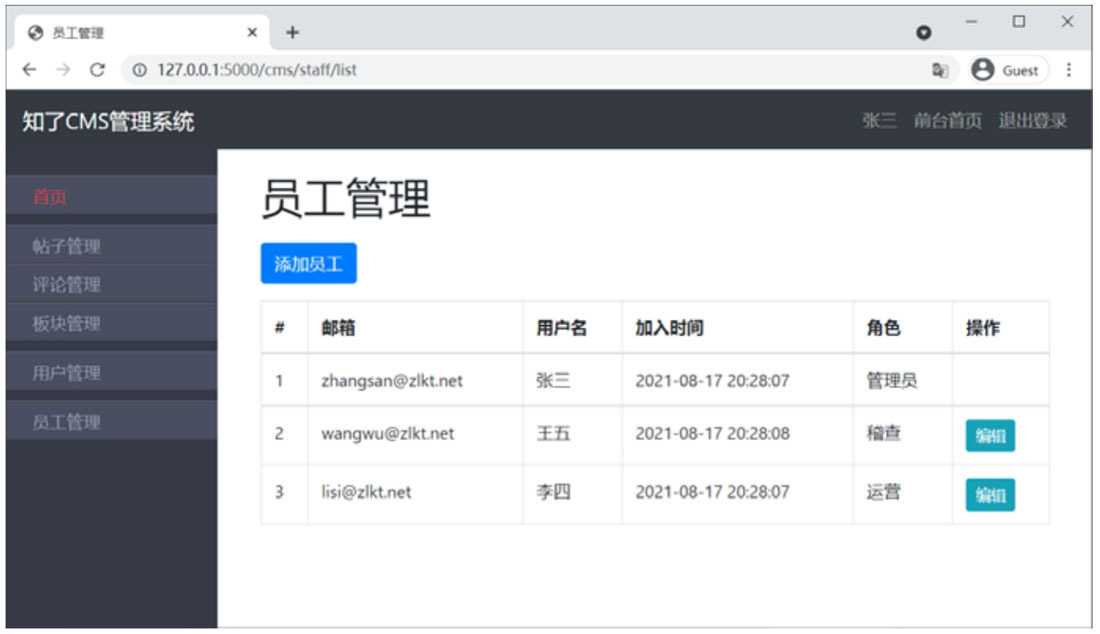Open 板块管理 in the sidebar

[x=112, y=323]
